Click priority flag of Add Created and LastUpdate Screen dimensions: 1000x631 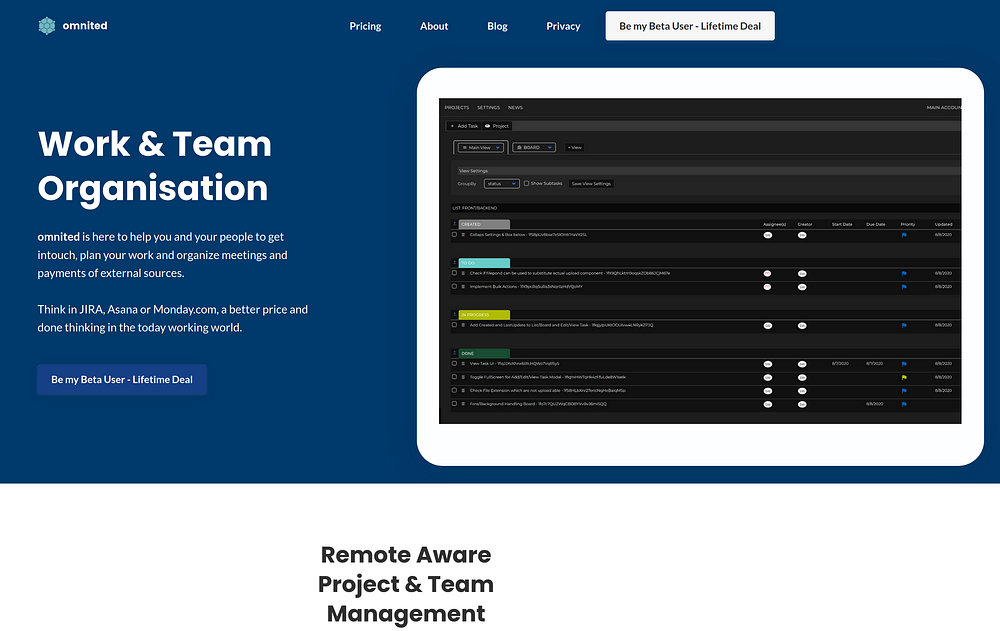coord(904,326)
